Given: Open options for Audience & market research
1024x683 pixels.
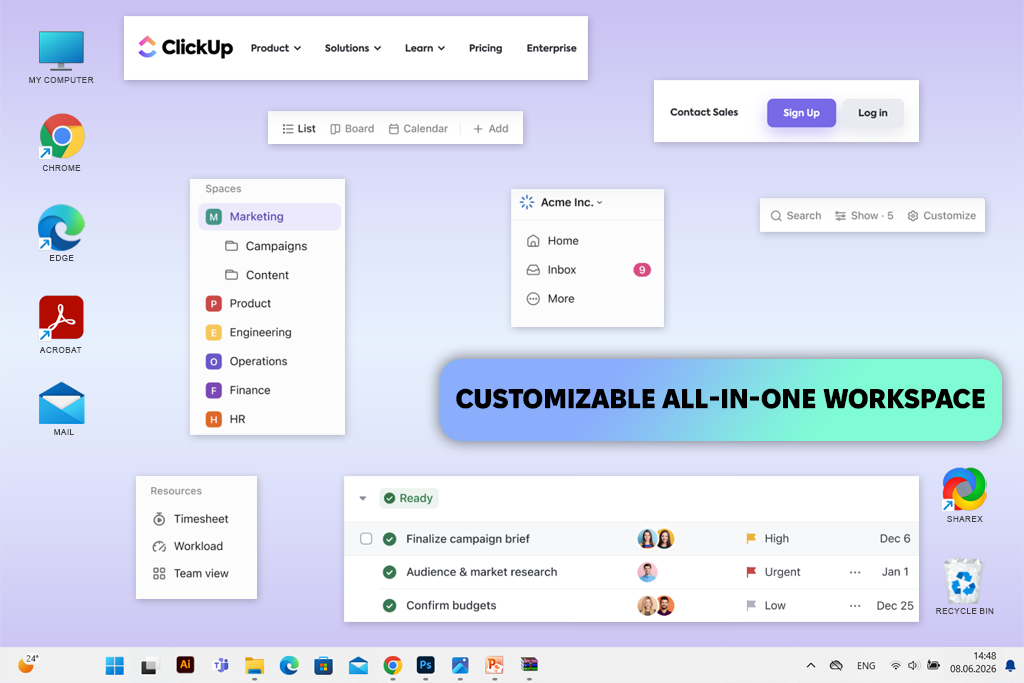Looking at the screenshot, I should click(x=855, y=573).
